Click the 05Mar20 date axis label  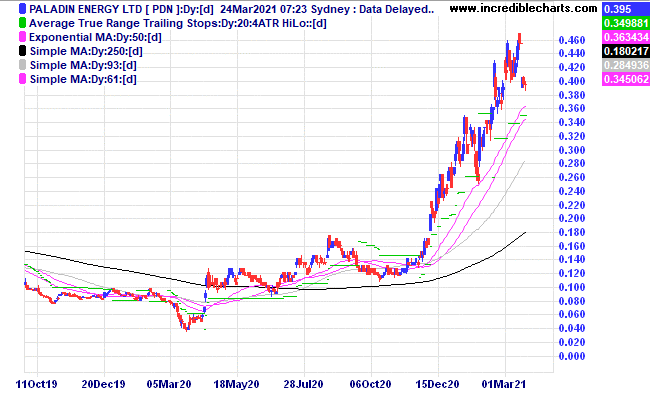pyautogui.click(x=169, y=384)
